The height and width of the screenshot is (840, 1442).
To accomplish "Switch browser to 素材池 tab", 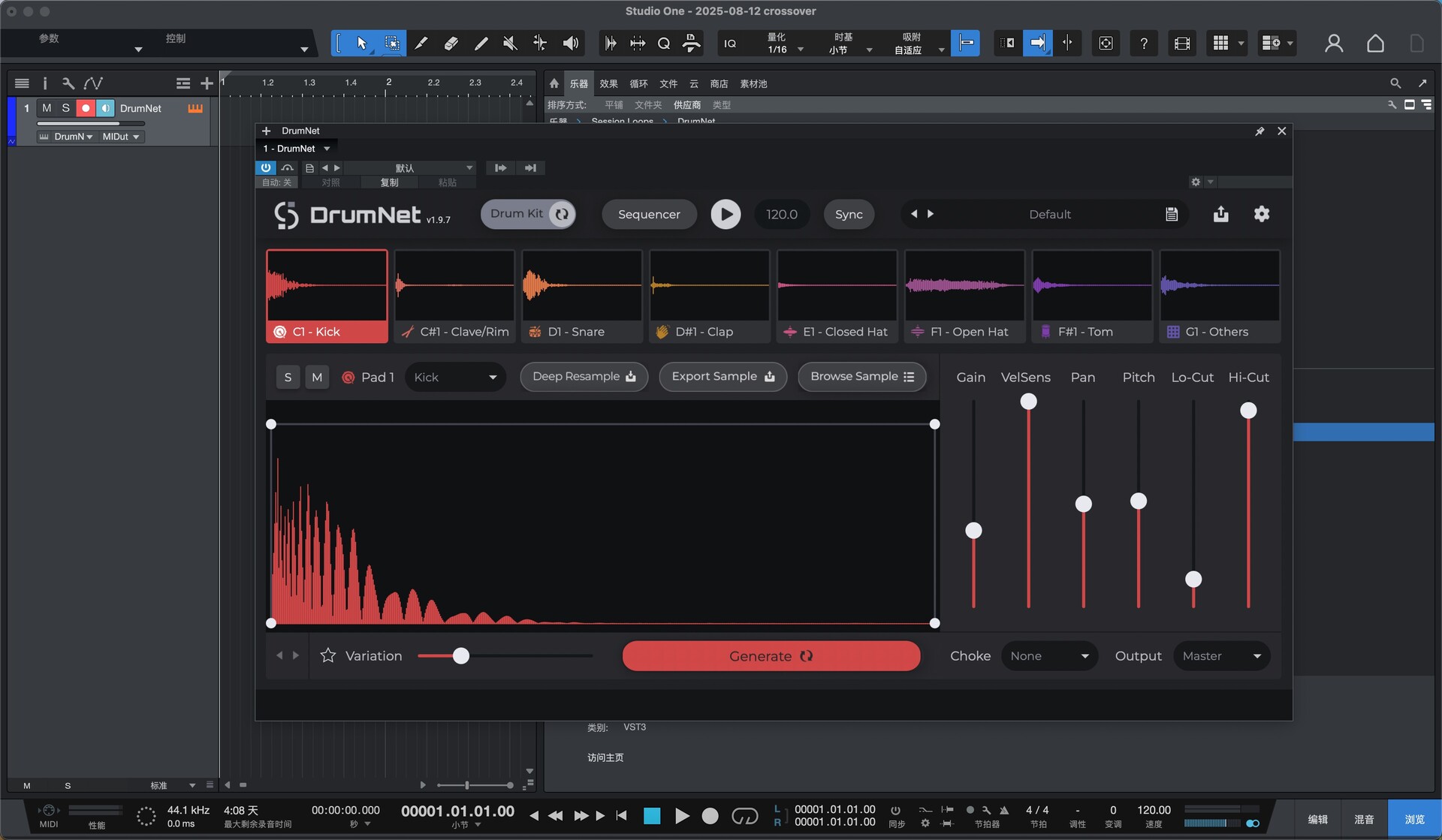I will (x=753, y=83).
